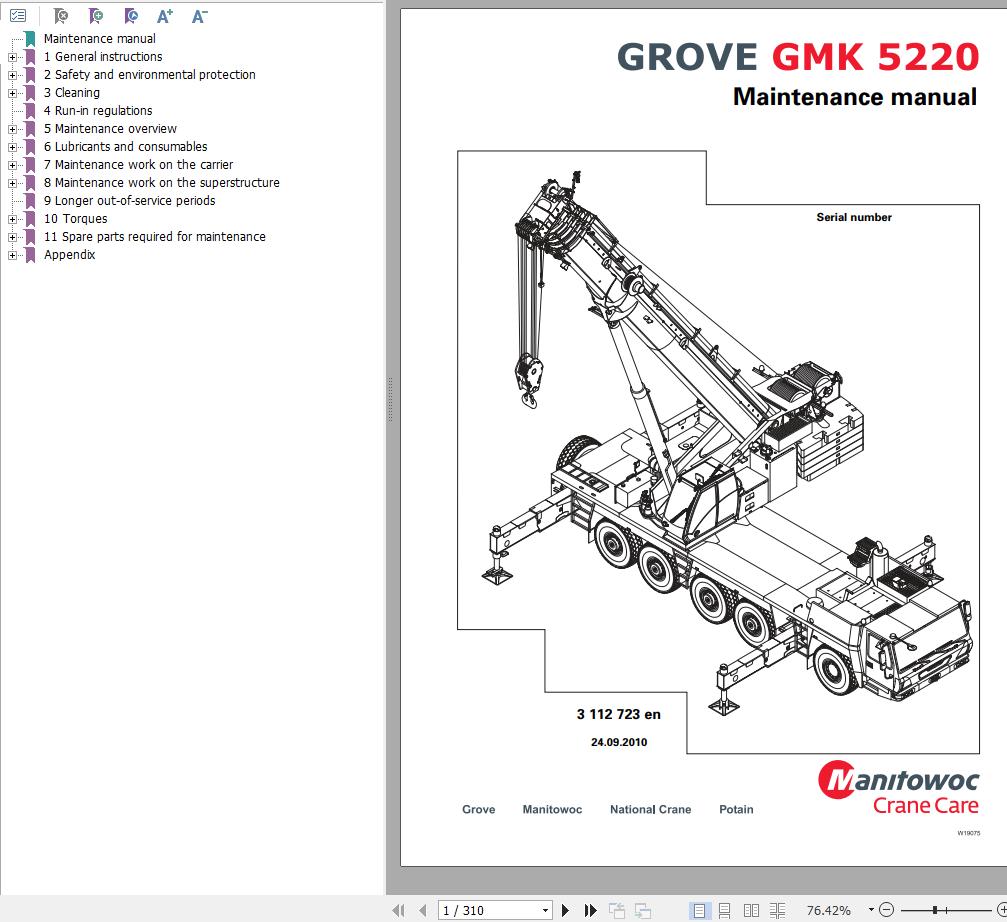Click the bookmark icon beside 9 Longer out-of-service periods
Screen dimensions: 1007x922
click(x=30, y=201)
